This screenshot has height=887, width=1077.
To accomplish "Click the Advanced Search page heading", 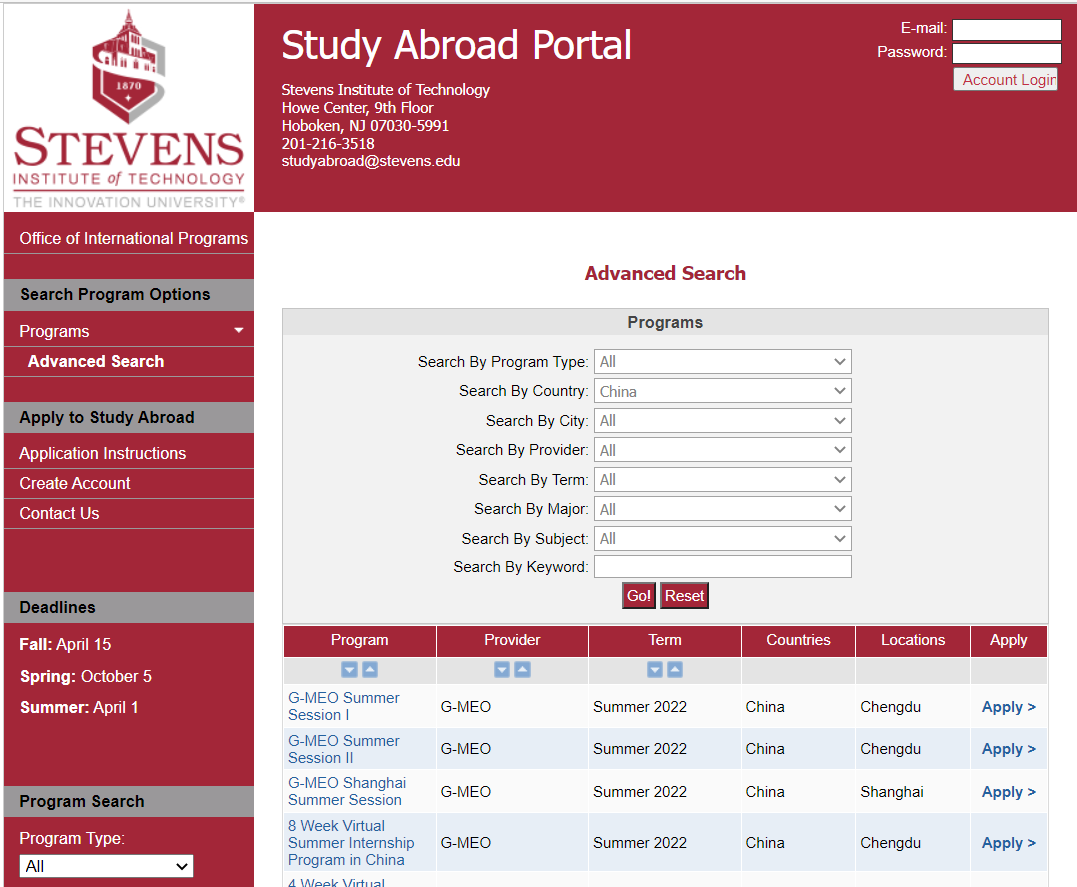I will (665, 273).
